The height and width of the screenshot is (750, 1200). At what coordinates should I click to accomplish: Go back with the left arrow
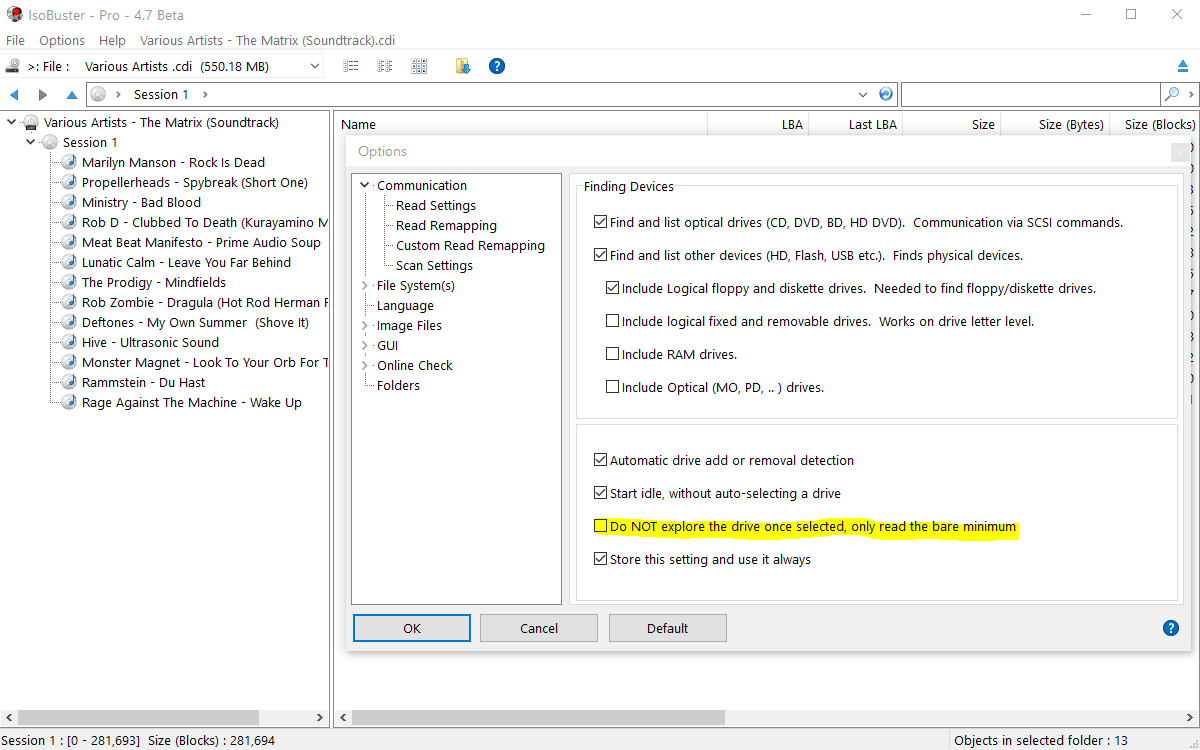pos(14,94)
